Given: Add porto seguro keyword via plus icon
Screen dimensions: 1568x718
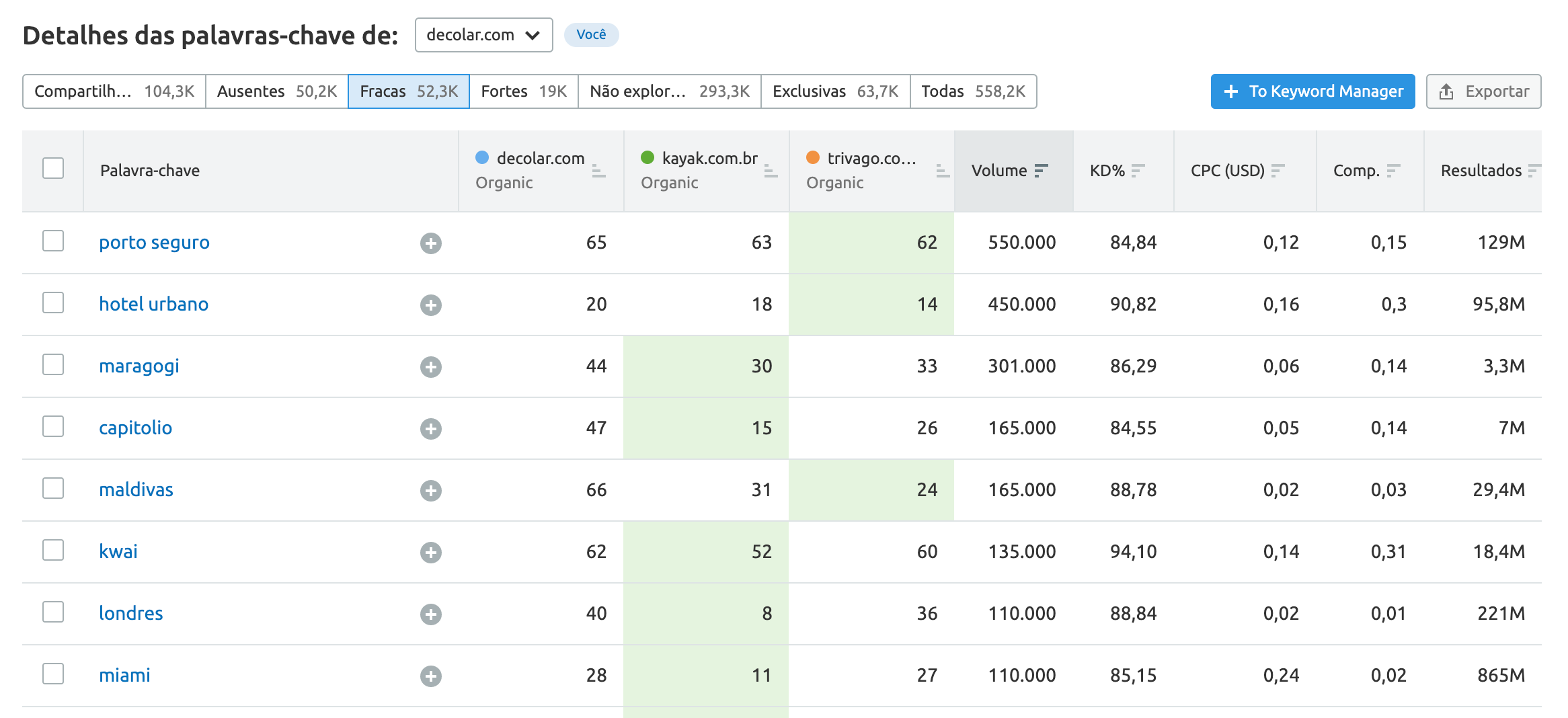Looking at the screenshot, I should (431, 243).
